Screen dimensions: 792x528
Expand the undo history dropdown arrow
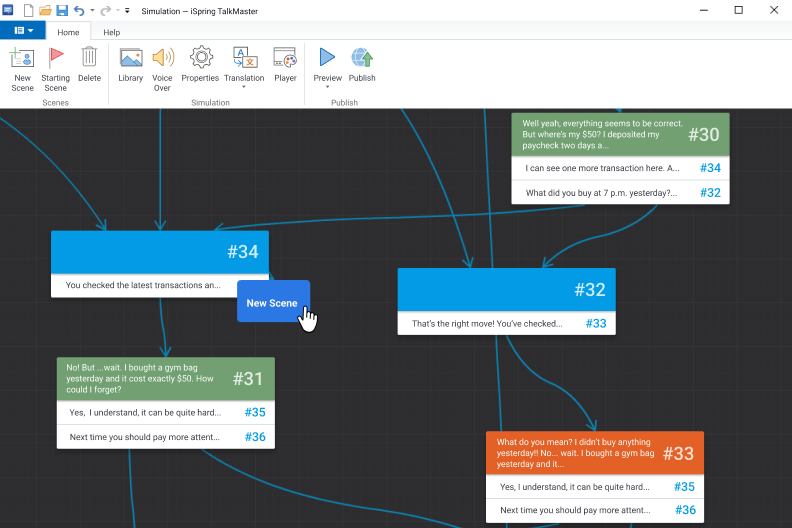coord(92,10)
